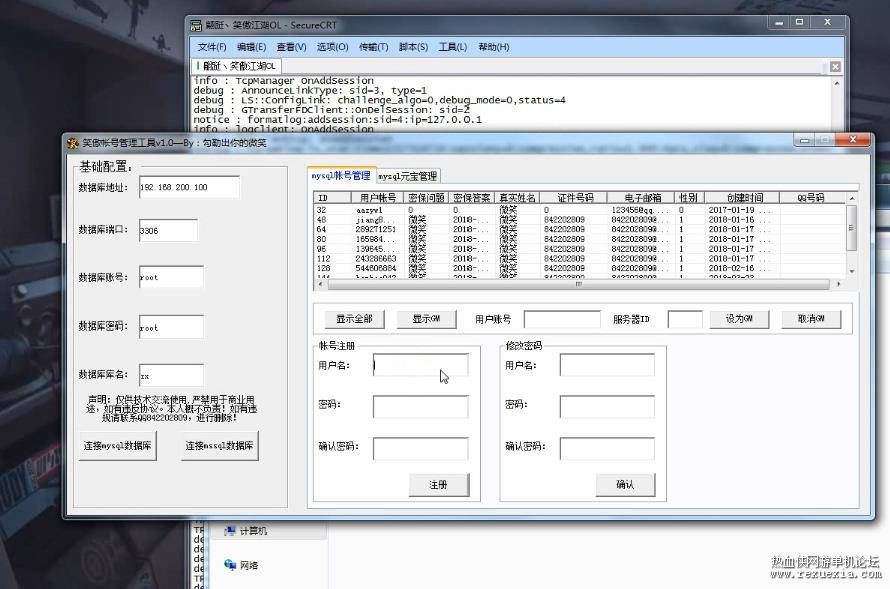
Task: Open the 计算机 icon in background window
Action: pyautogui.click(x=245, y=531)
